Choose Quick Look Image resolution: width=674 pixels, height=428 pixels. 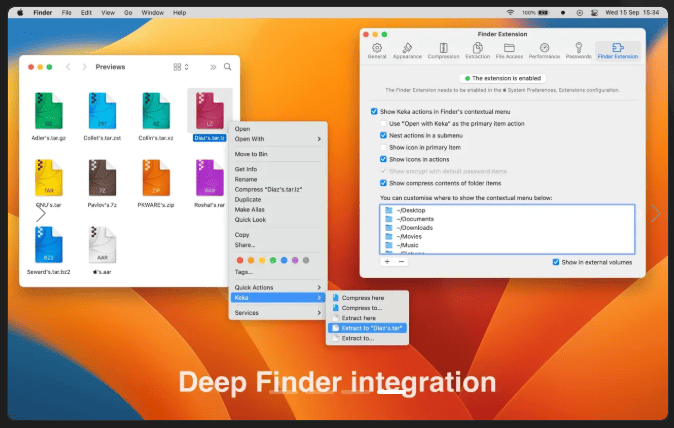coord(278,220)
